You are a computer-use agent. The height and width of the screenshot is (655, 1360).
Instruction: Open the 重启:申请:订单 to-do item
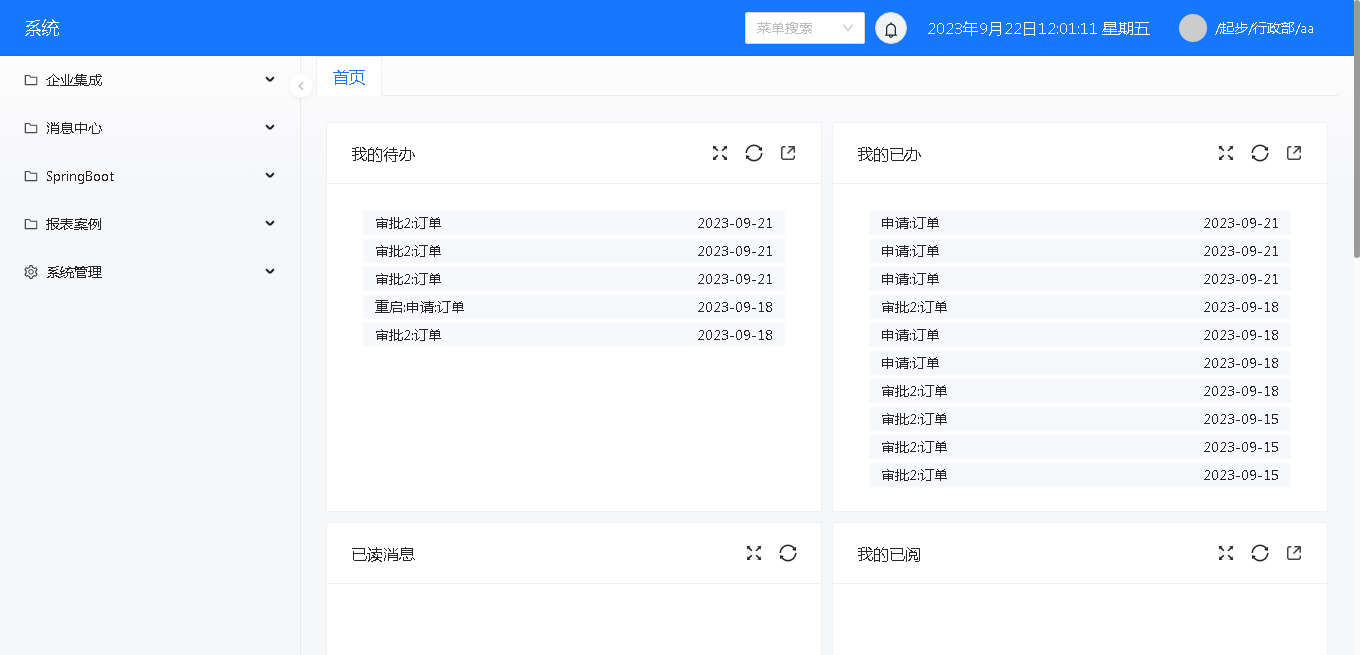(420, 307)
